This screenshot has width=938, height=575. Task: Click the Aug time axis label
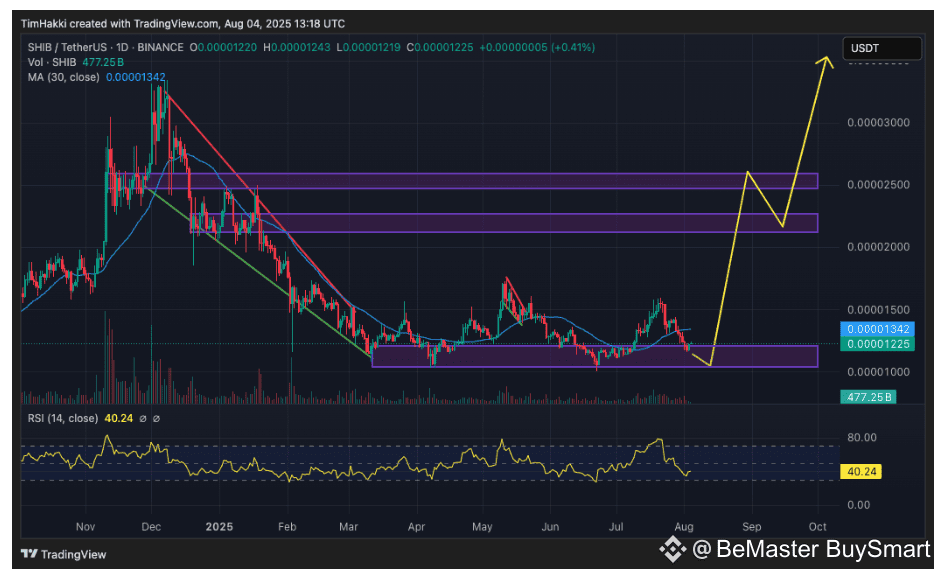point(684,527)
